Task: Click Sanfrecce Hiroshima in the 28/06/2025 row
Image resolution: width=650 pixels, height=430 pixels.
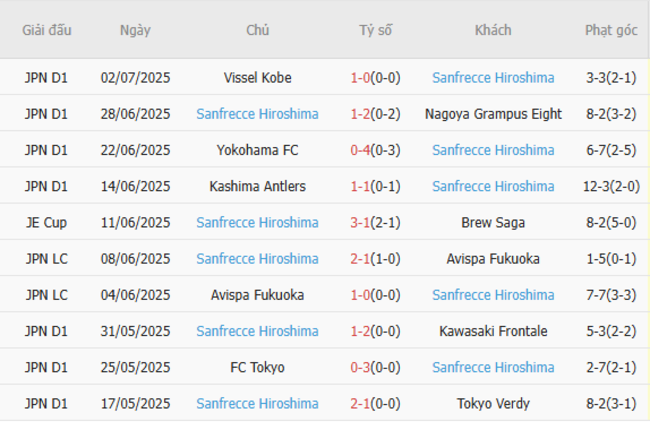Action: point(257,114)
